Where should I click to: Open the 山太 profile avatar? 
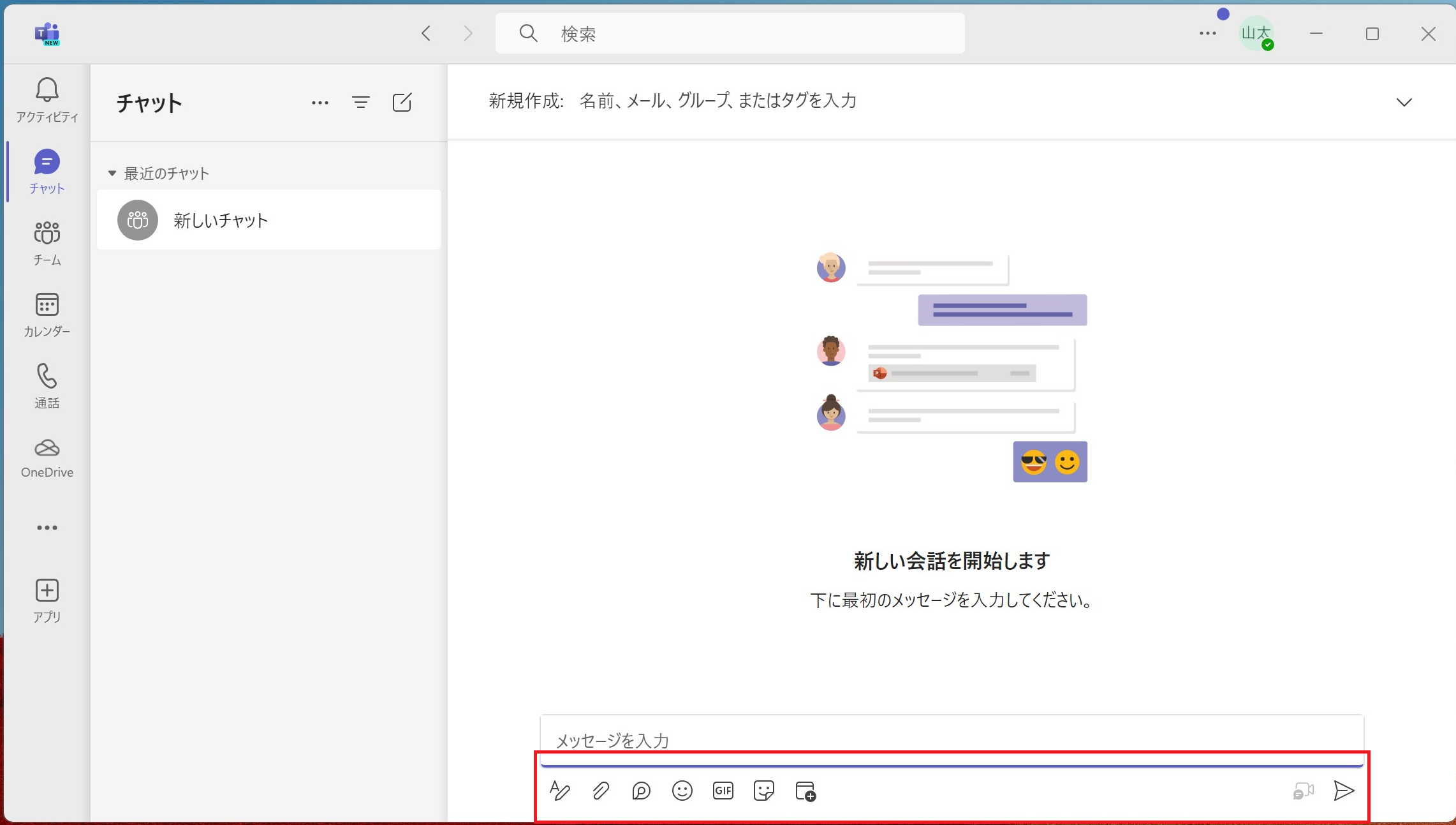click(x=1256, y=33)
